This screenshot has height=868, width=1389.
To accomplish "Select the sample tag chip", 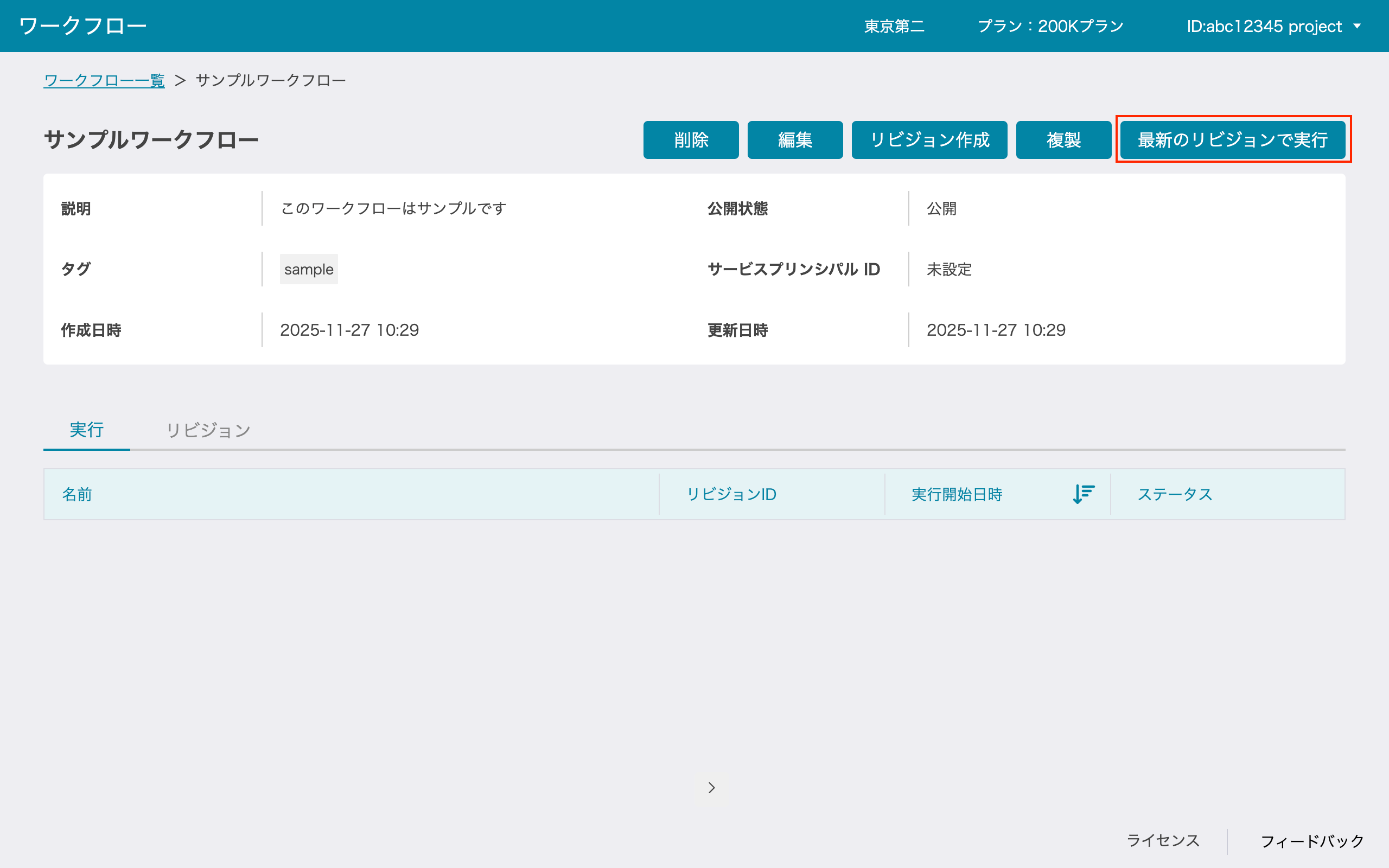I will (308, 269).
